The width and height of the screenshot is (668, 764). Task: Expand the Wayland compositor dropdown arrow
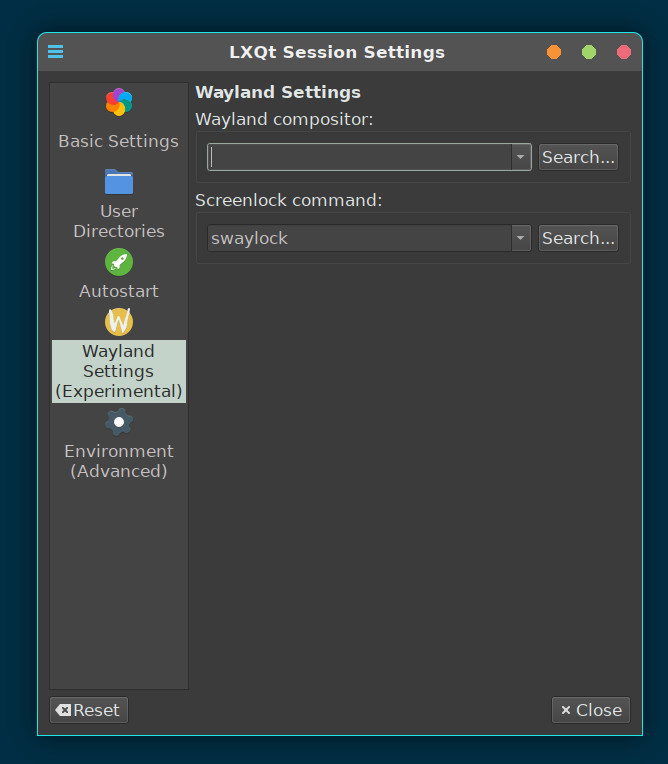(x=521, y=157)
